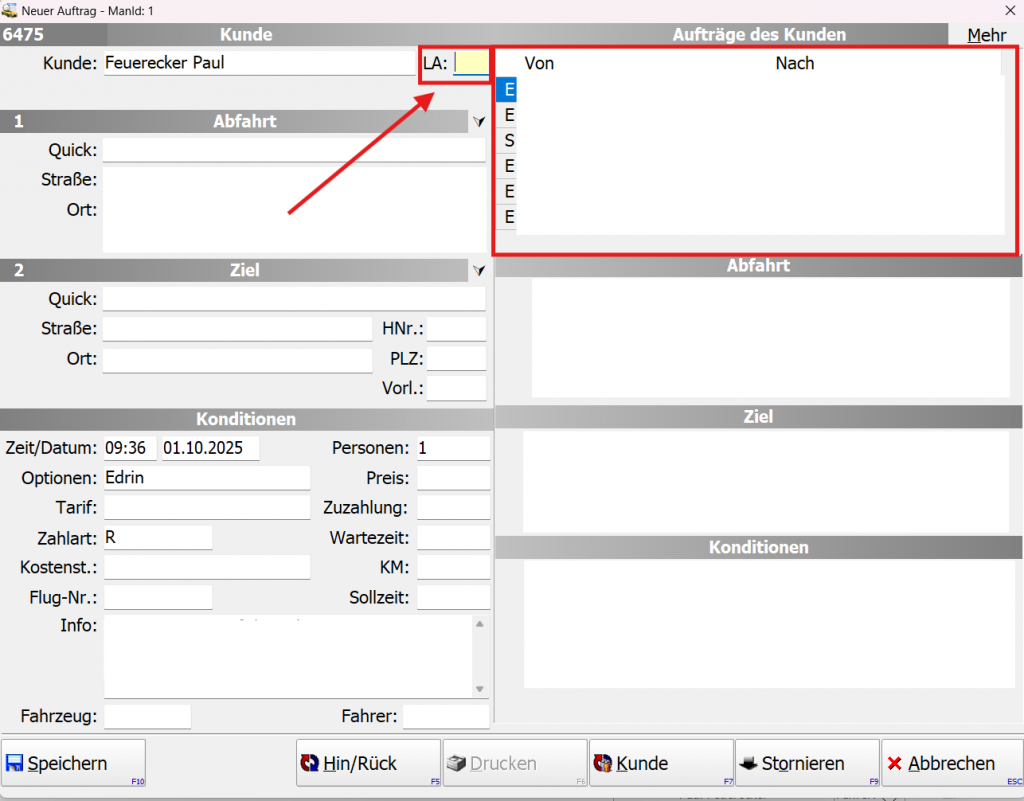Edit the Personen count field
Viewport: 1024px width, 801px height.
click(453, 449)
